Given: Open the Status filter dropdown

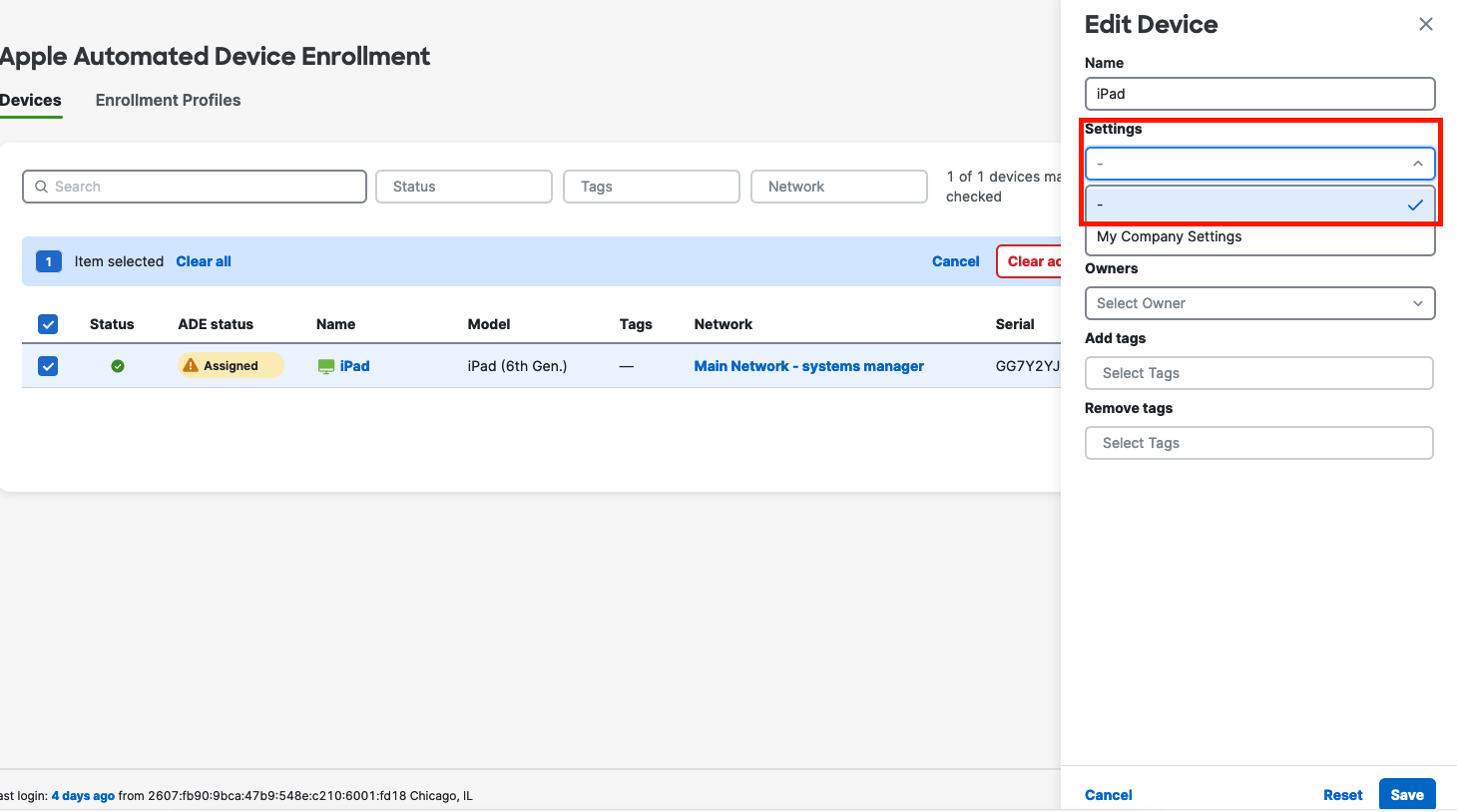Looking at the screenshot, I should point(463,187).
